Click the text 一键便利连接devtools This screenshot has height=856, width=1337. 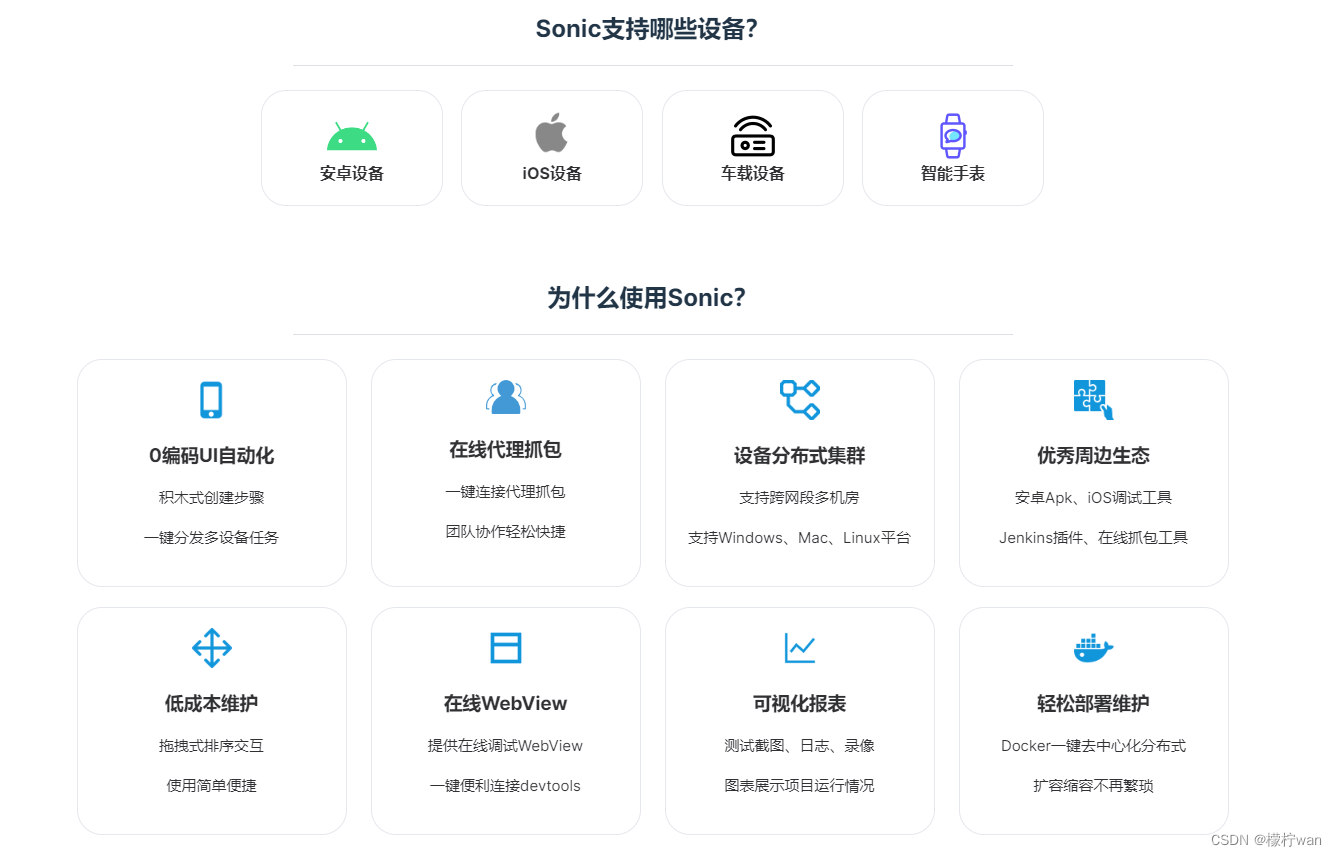[x=506, y=786]
